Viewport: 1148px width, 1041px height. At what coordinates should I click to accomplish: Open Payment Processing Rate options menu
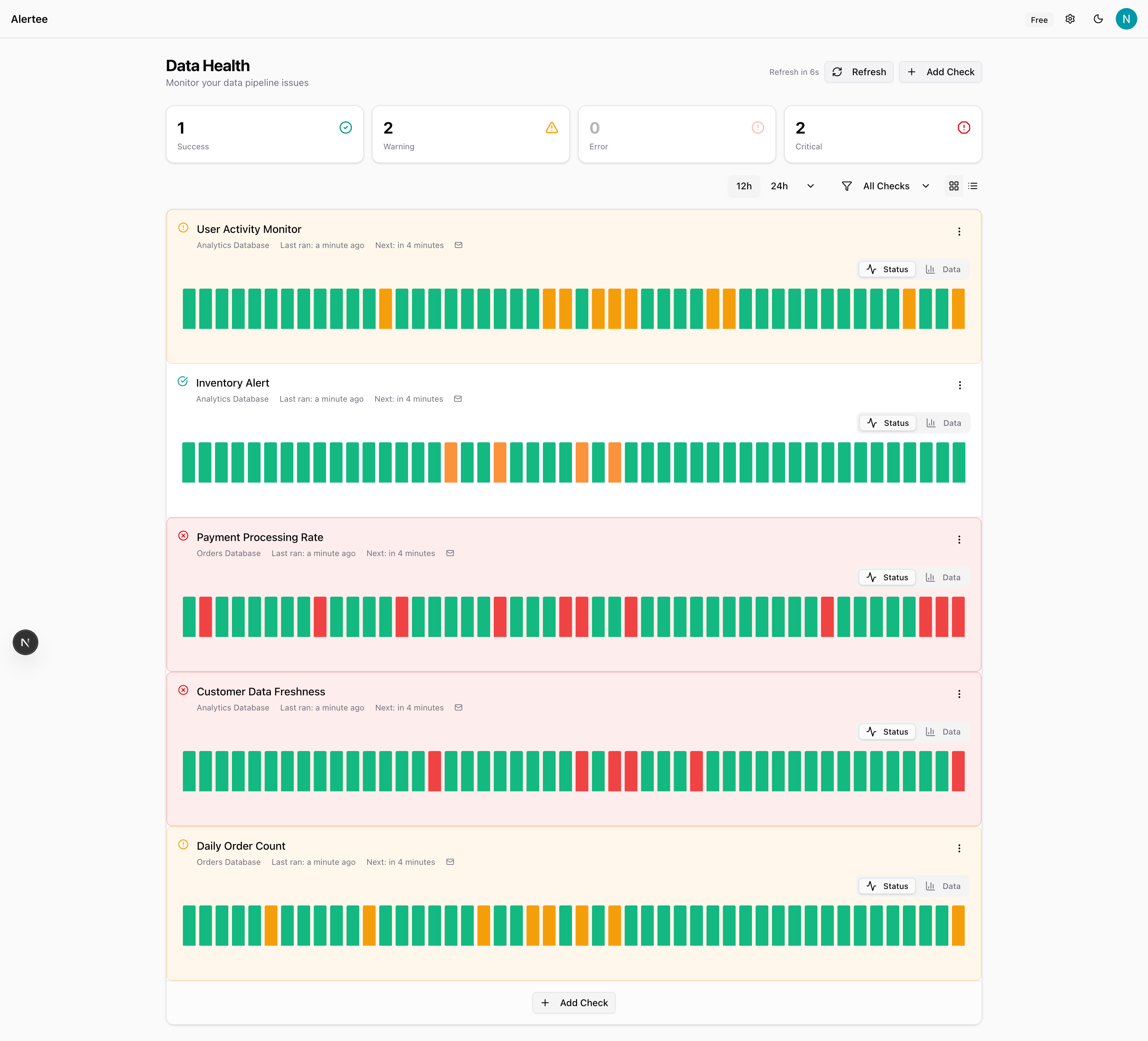(x=959, y=540)
